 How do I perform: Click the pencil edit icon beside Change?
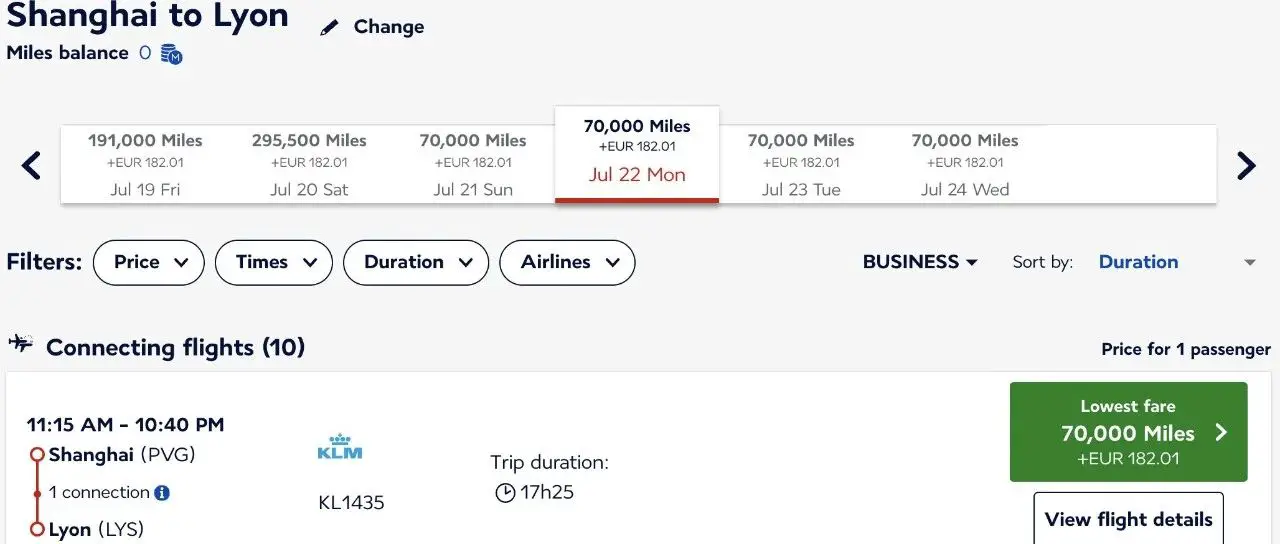(330, 28)
